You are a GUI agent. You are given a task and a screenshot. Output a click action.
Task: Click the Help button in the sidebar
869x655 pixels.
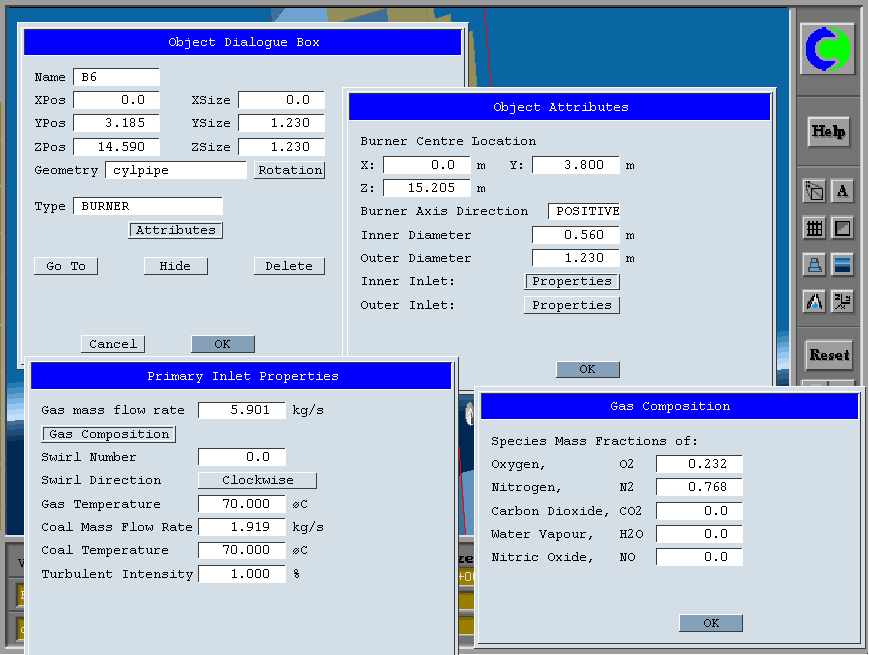828,131
